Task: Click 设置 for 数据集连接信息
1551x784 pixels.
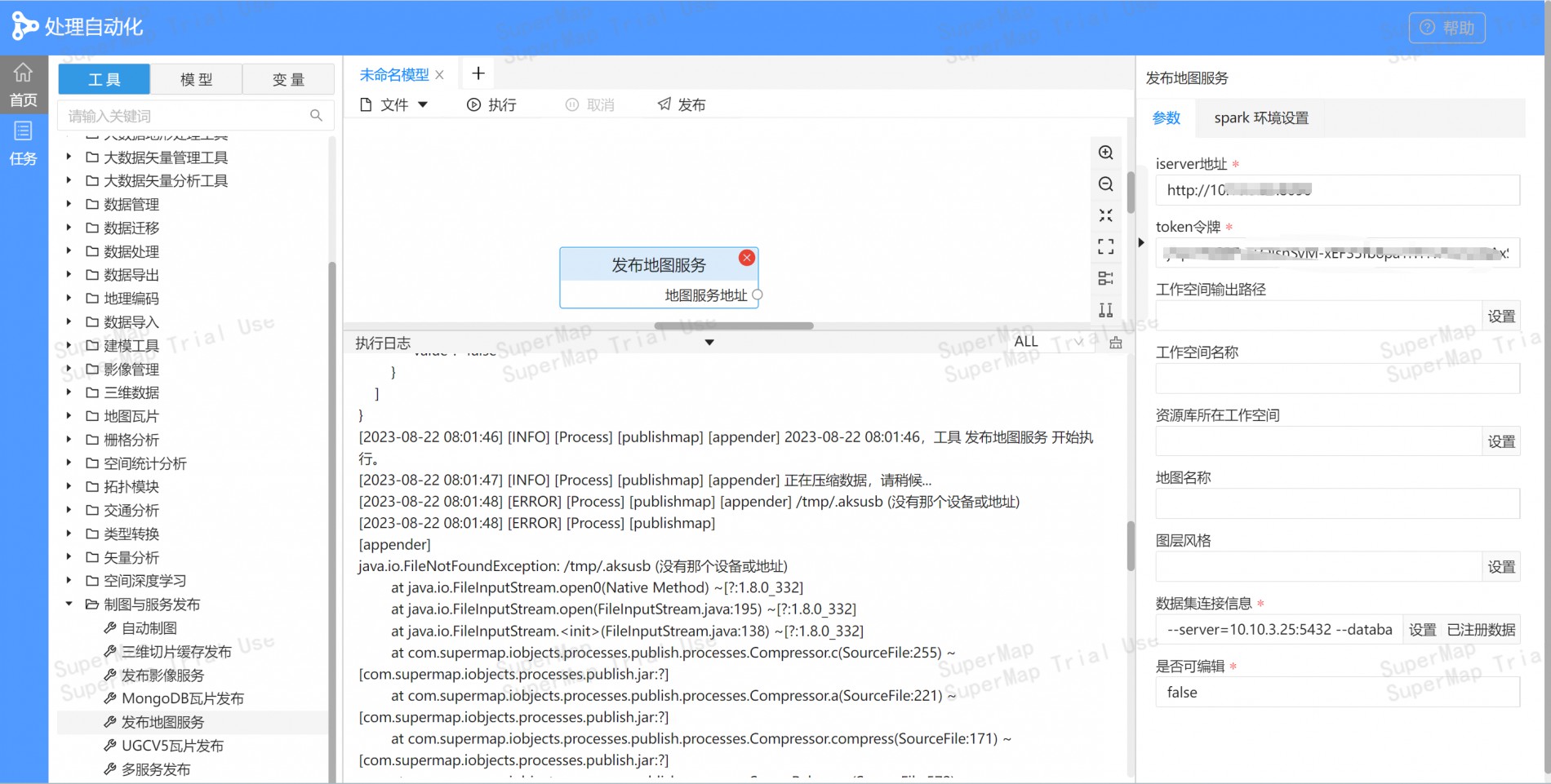Action: (1422, 630)
